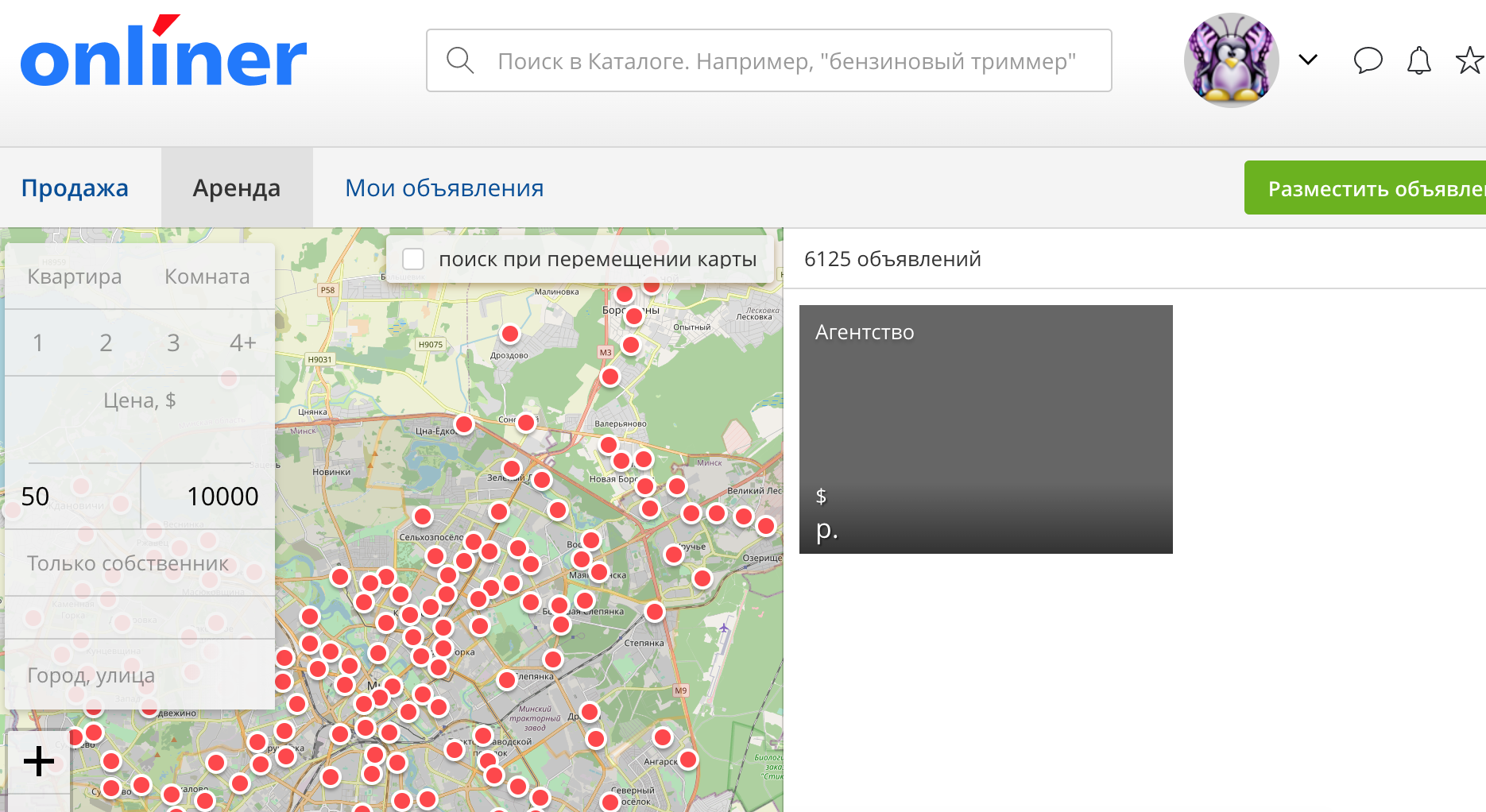Switch to the Аренда tab
Image resolution: width=1486 pixels, height=812 pixels.
pos(237,188)
